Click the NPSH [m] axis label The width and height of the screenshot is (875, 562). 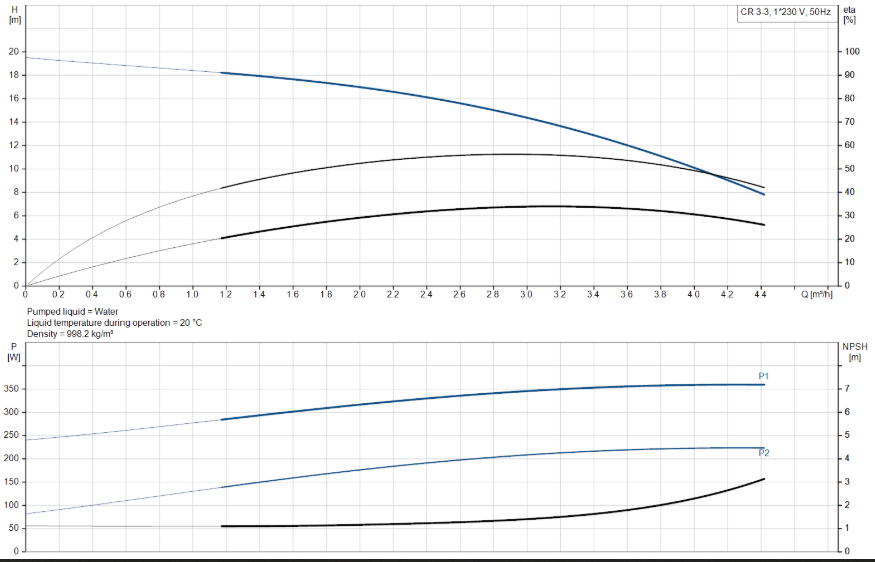point(853,351)
